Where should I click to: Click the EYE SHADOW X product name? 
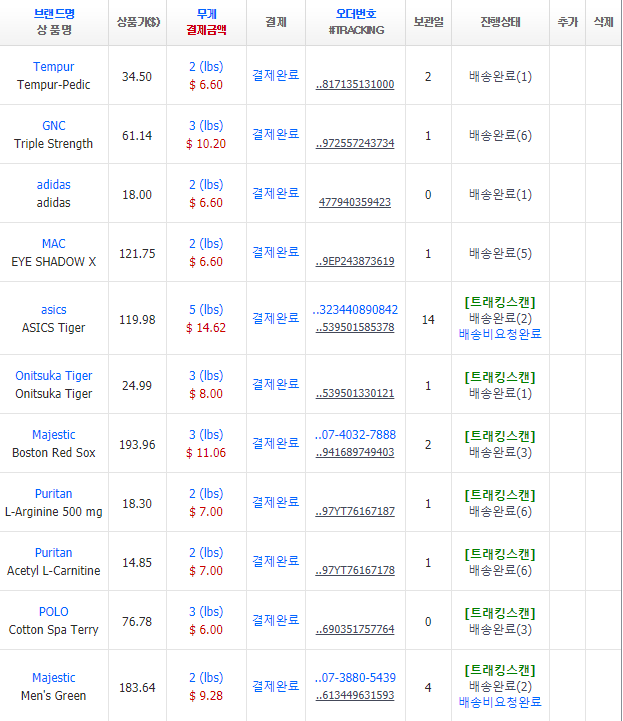53,262
